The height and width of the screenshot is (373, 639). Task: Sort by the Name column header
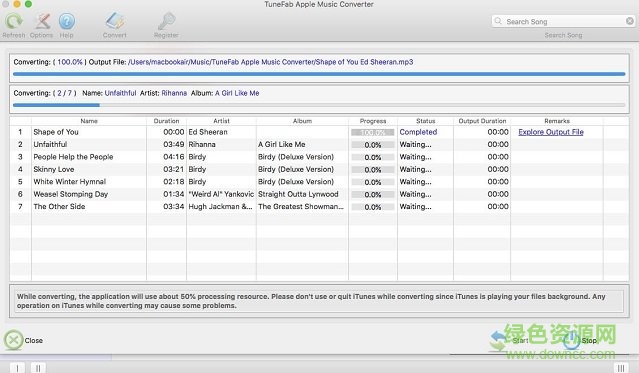[x=89, y=121]
